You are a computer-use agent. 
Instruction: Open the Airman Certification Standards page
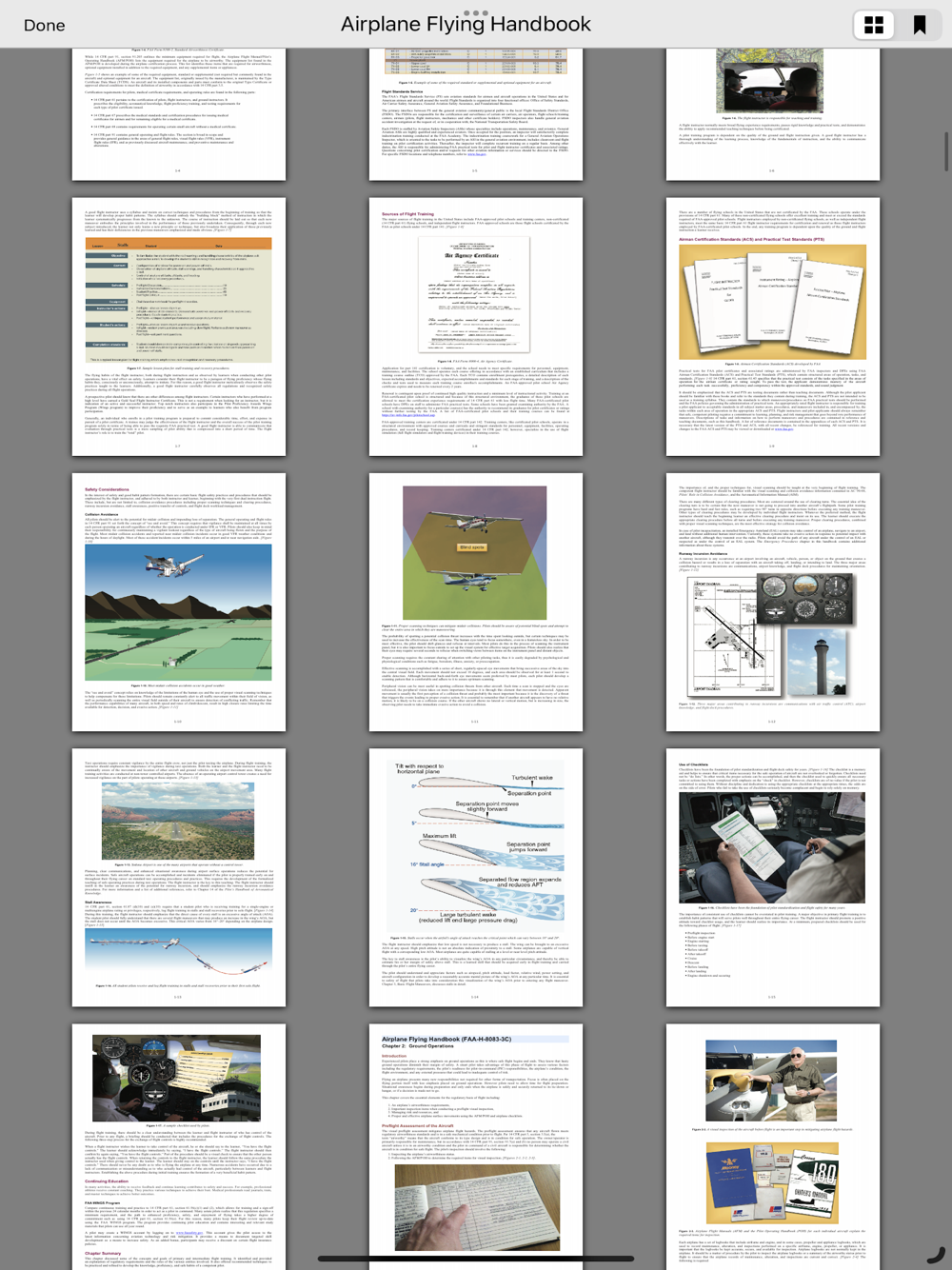tap(773, 327)
